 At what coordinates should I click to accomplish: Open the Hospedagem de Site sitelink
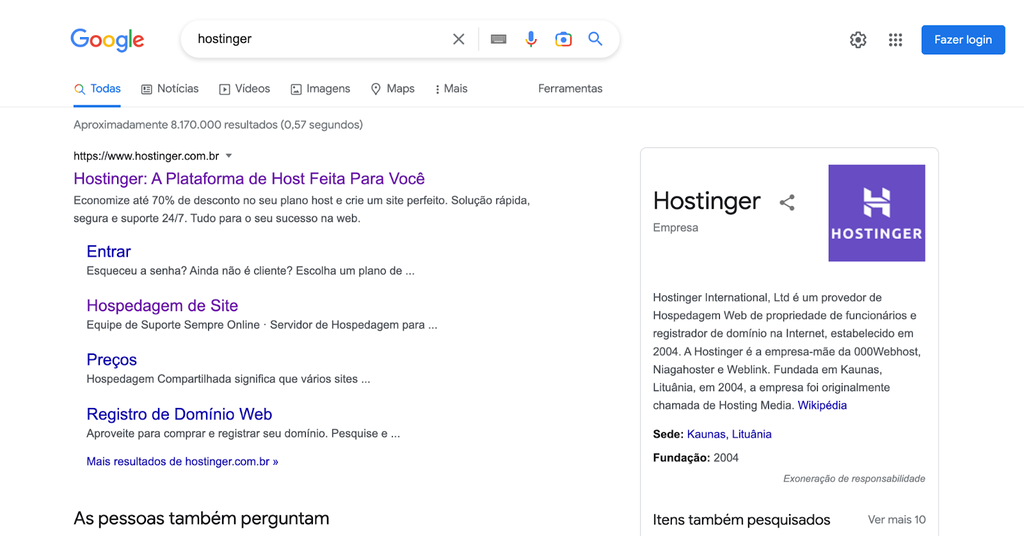tap(162, 306)
